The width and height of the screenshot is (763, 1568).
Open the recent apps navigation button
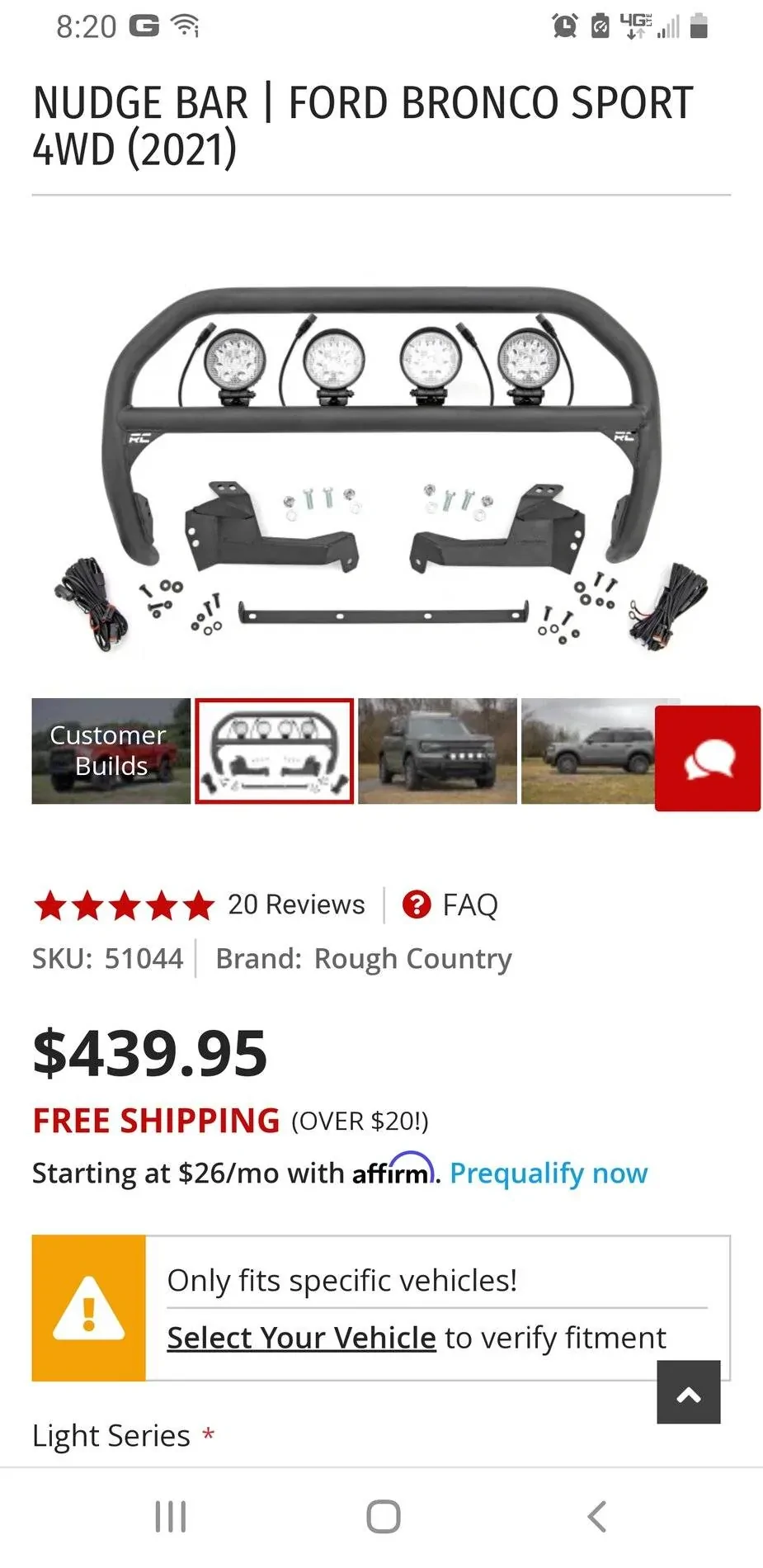click(x=171, y=1517)
